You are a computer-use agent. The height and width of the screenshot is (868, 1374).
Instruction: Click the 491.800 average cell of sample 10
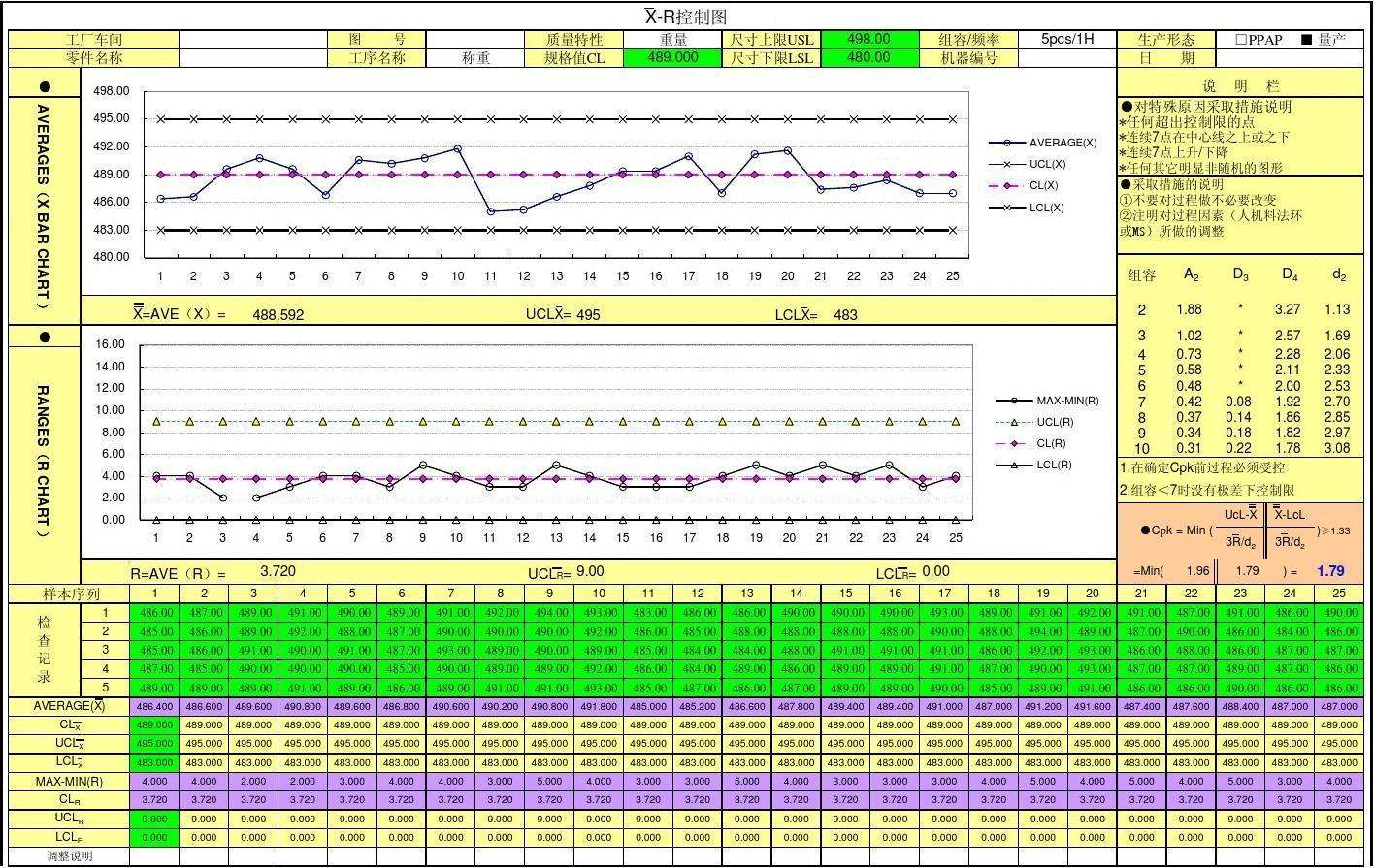coord(600,706)
